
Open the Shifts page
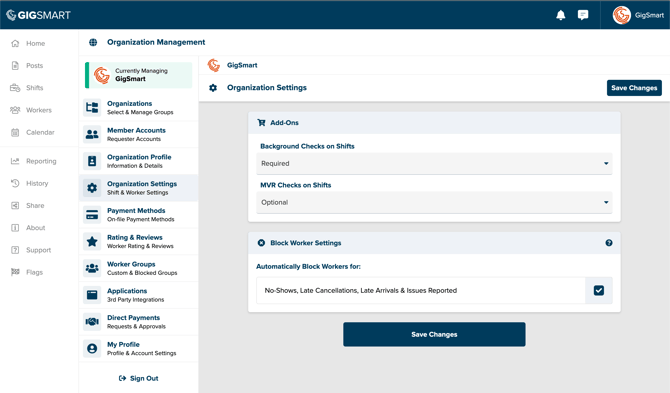click(x=35, y=88)
